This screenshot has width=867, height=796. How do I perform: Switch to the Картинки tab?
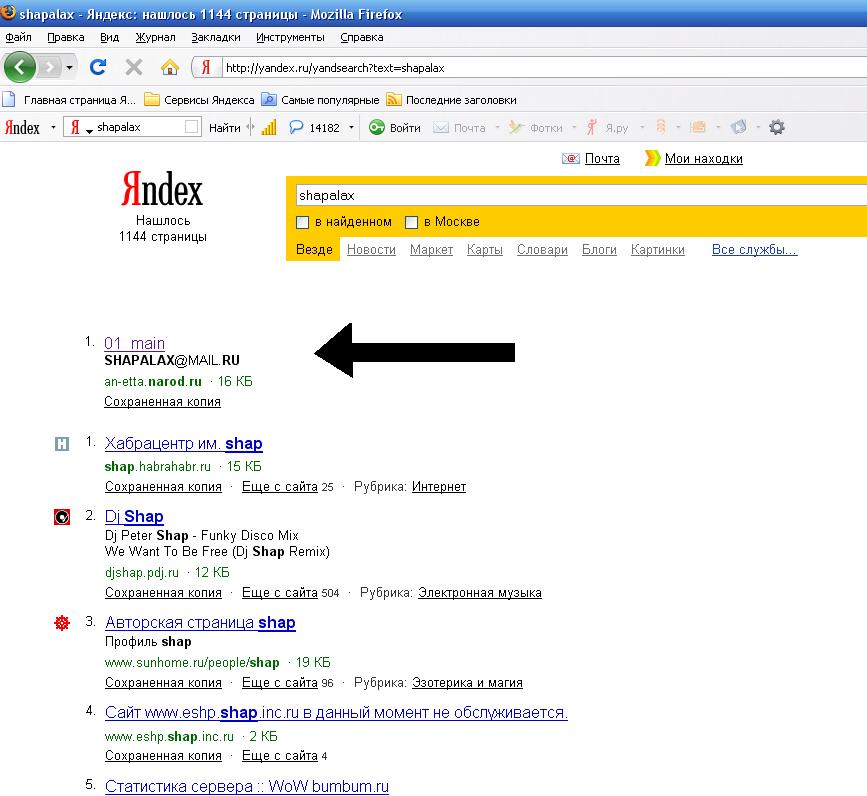tap(657, 250)
